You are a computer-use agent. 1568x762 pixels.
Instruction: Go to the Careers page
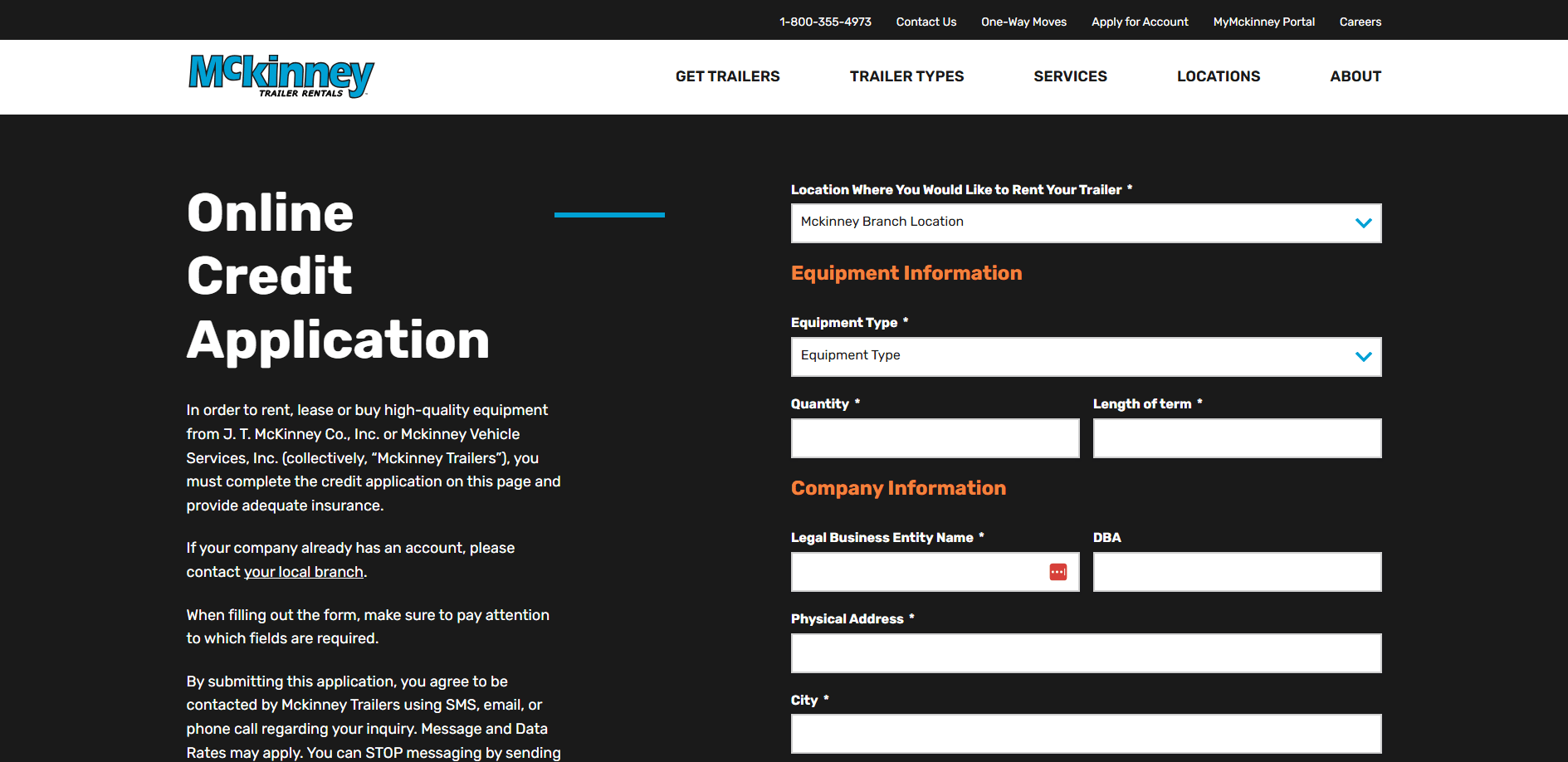(1360, 22)
